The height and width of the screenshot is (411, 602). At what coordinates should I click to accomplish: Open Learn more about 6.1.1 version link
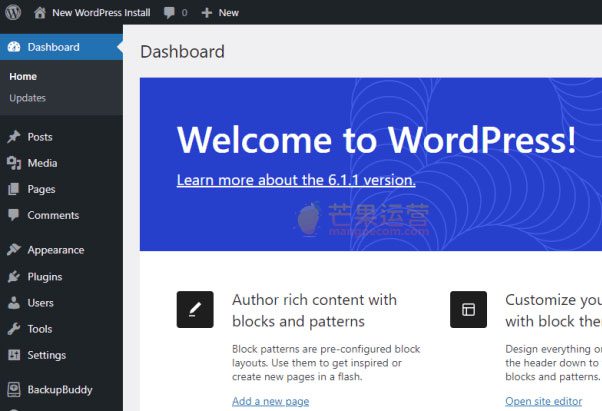pyautogui.click(x=296, y=180)
